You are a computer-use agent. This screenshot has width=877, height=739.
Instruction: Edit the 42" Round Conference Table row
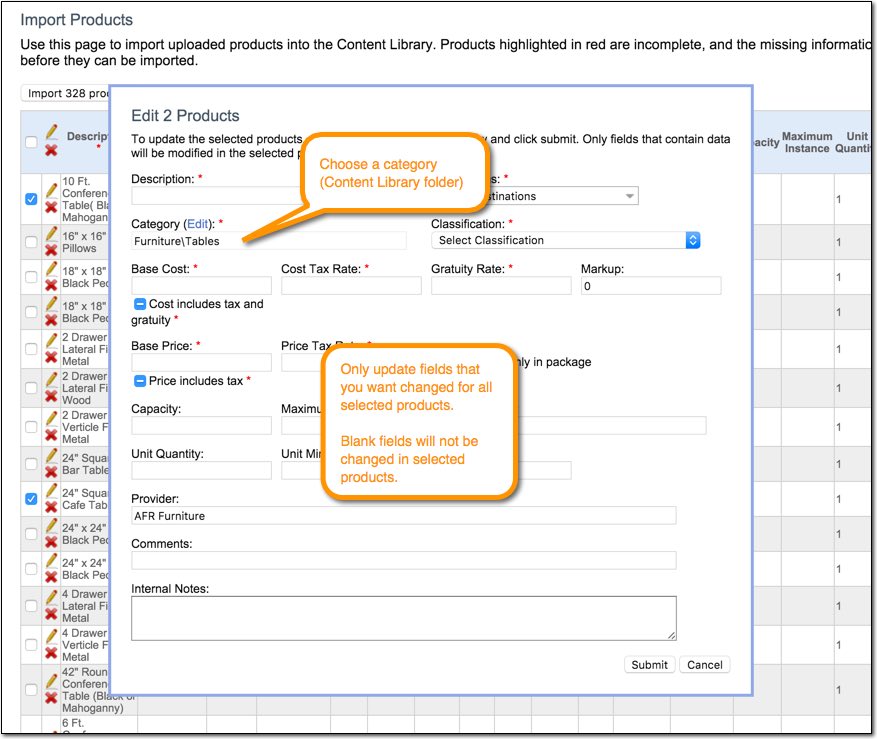pos(51,681)
